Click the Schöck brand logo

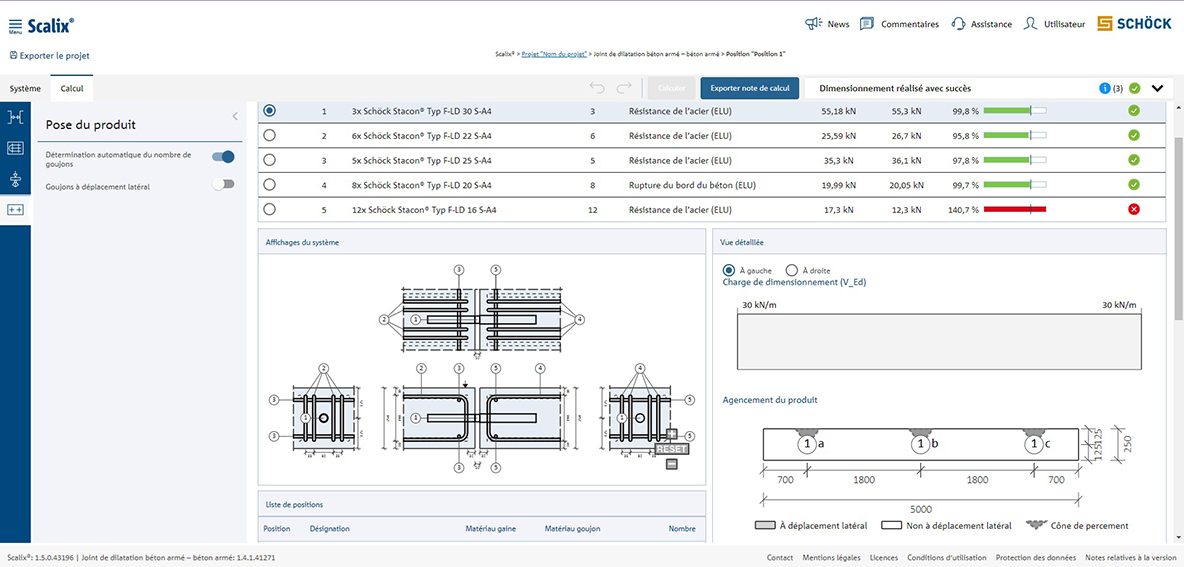pos(1134,24)
